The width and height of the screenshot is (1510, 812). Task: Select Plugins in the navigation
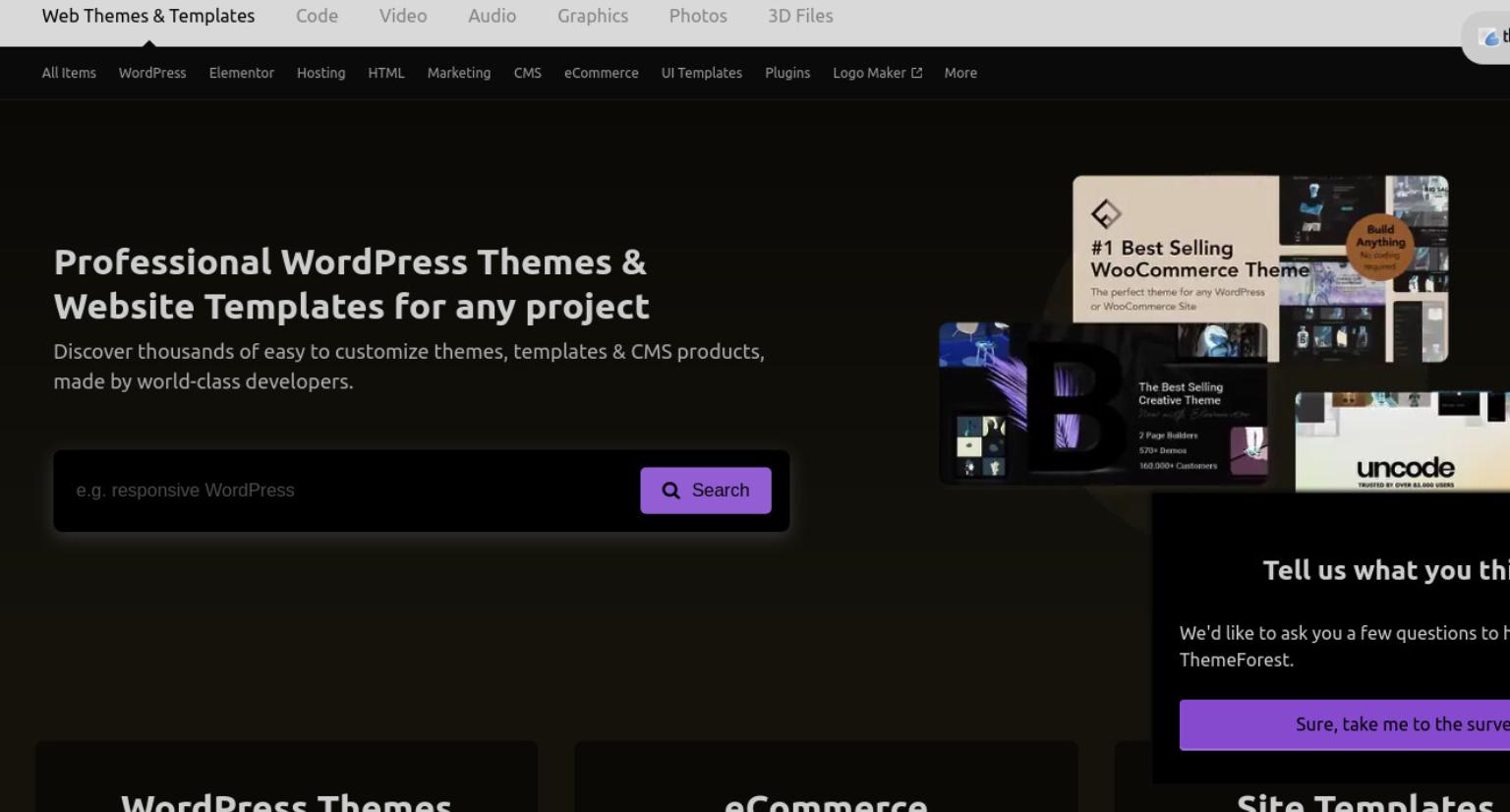[x=787, y=73]
